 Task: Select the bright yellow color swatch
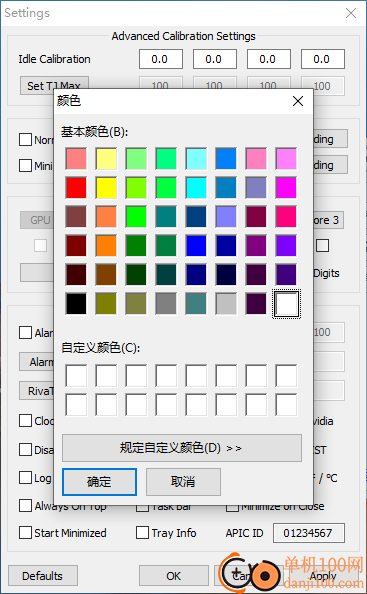106,188
